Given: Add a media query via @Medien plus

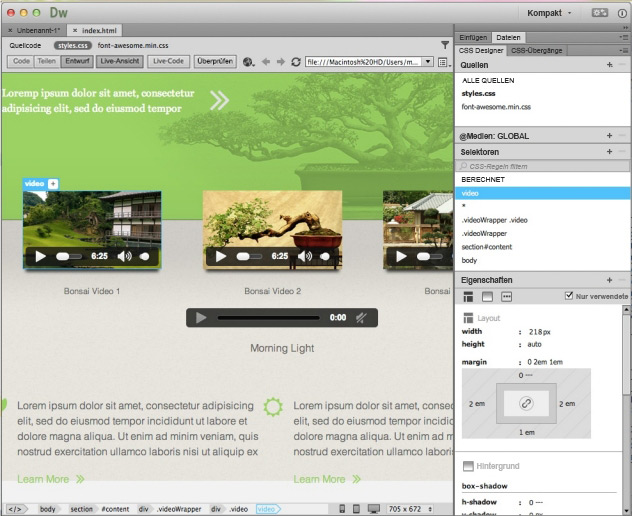Looking at the screenshot, I should tap(609, 135).
